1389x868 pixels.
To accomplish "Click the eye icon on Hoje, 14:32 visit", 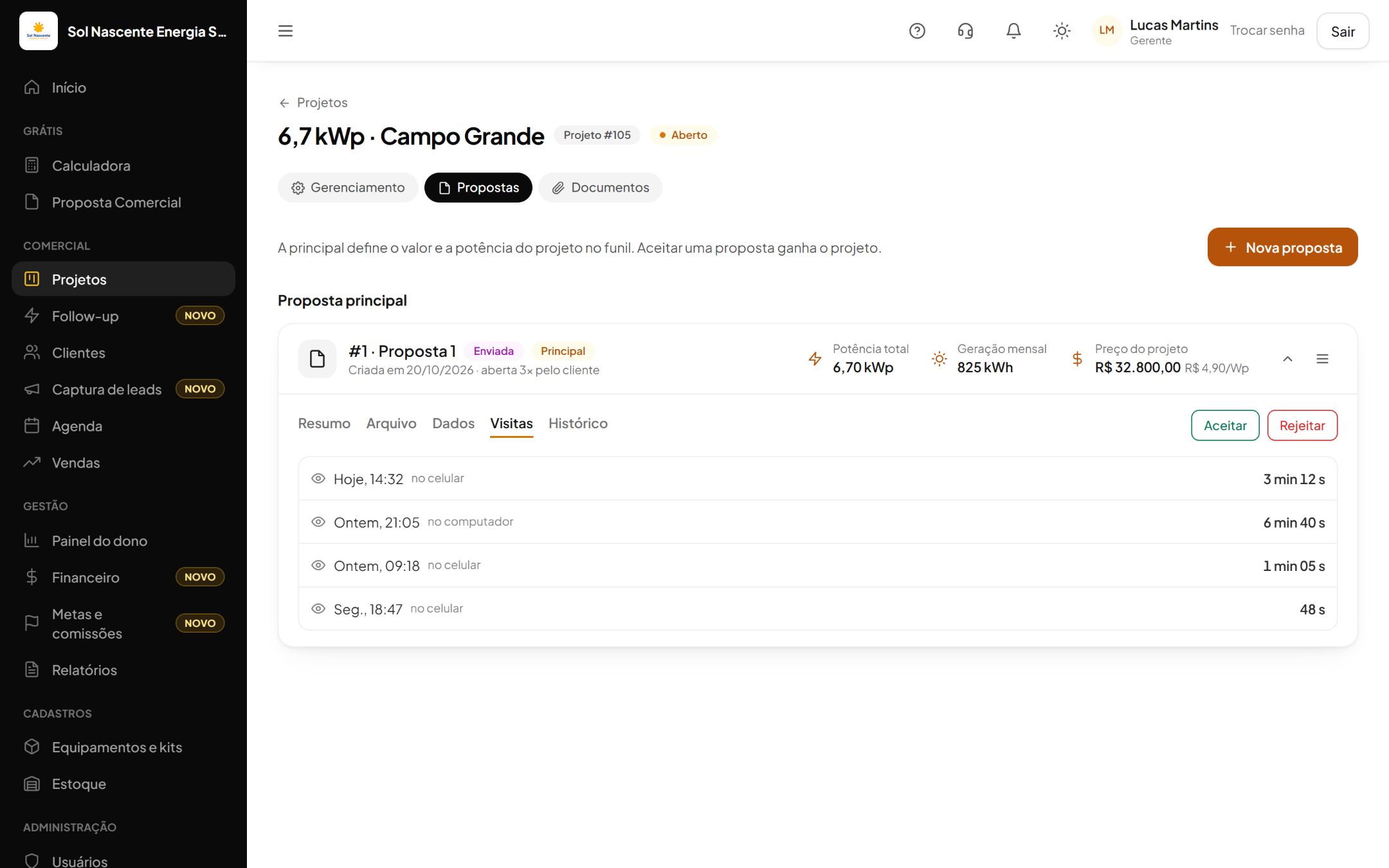I will 318,478.
